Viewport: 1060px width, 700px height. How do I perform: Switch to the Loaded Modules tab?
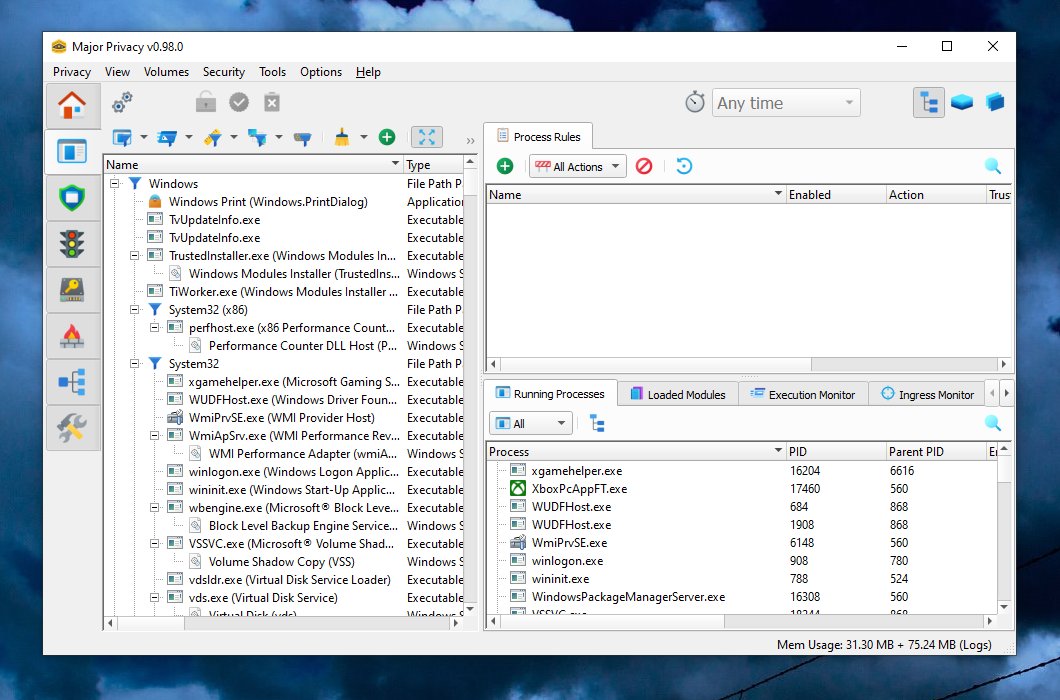coord(677,394)
